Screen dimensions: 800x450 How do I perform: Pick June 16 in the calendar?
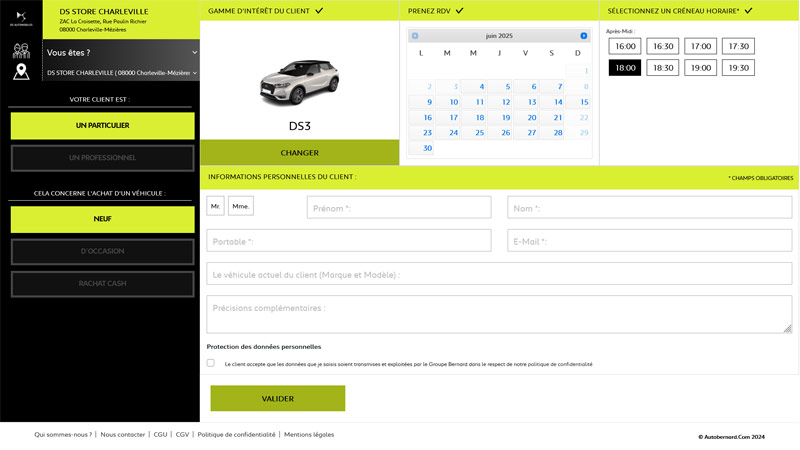pyautogui.click(x=421, y=117)
